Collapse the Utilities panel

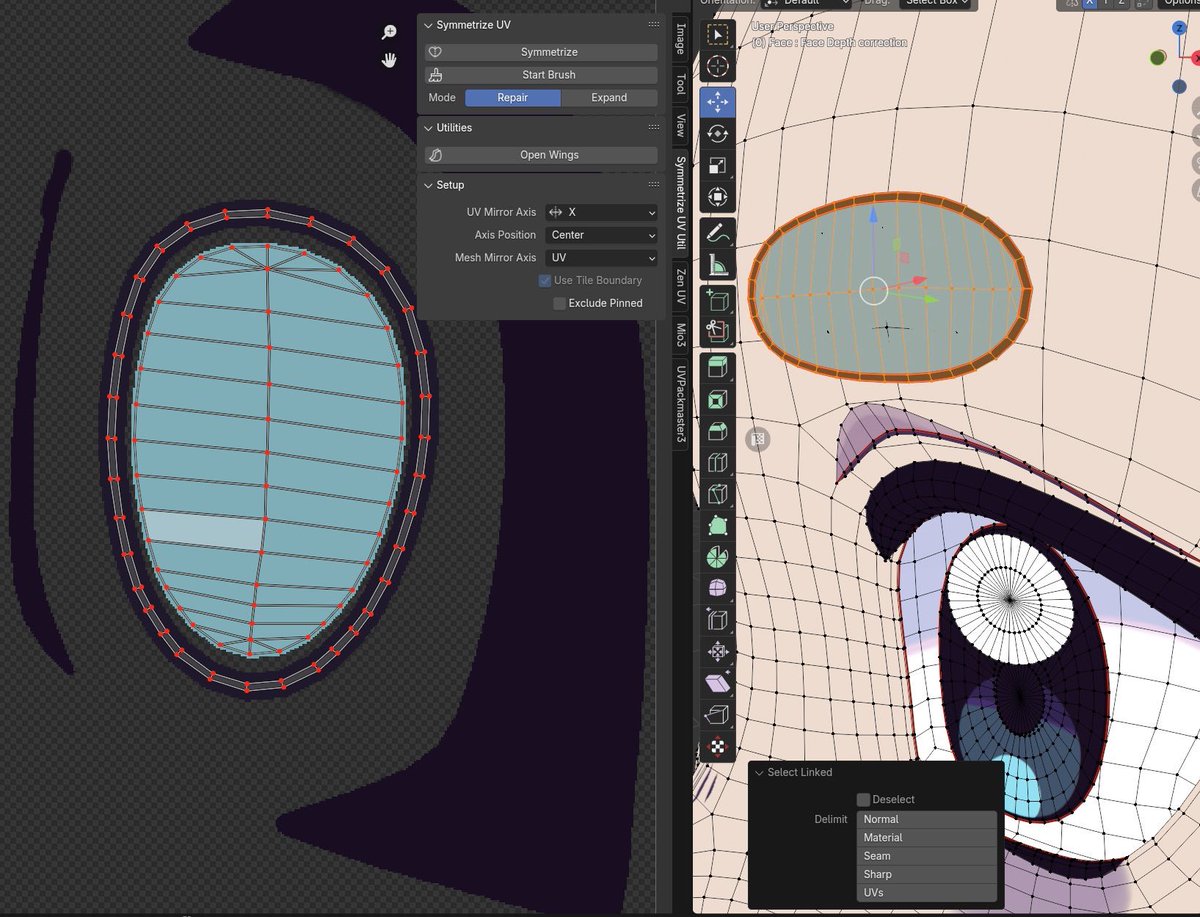click(x=428, y=128)
